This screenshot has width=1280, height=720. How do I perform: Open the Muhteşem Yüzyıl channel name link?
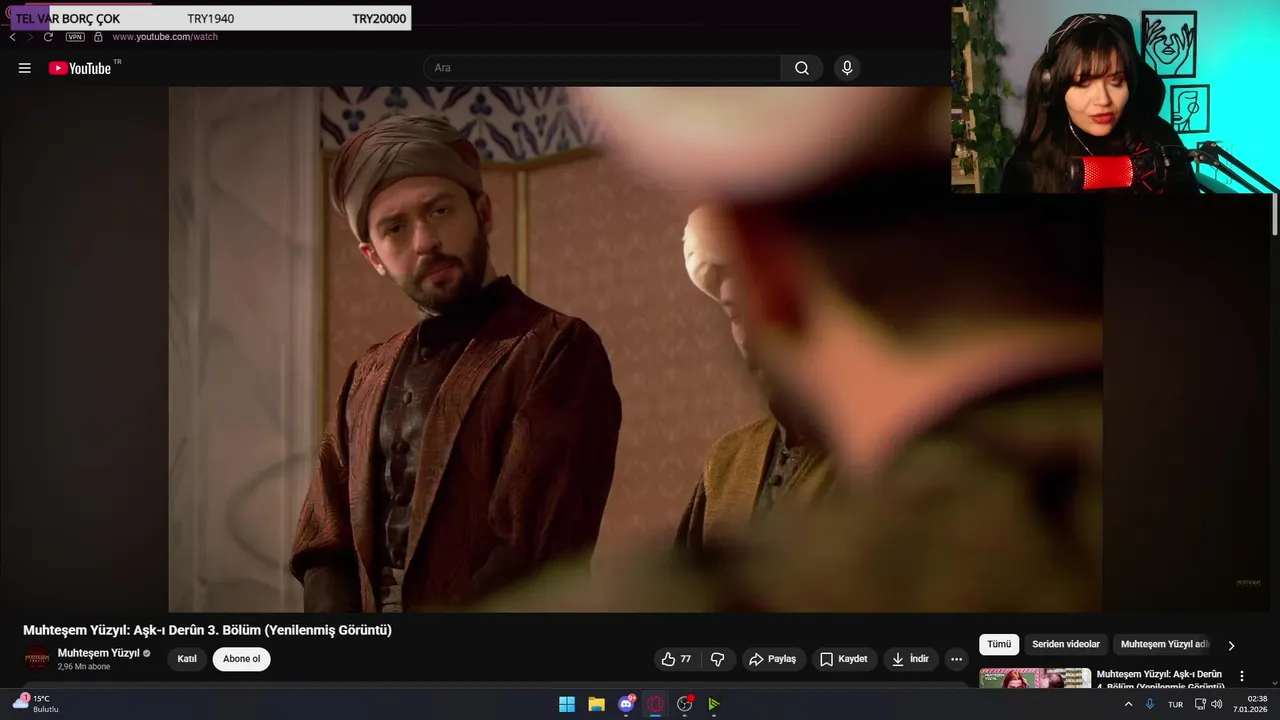point(98,653)
